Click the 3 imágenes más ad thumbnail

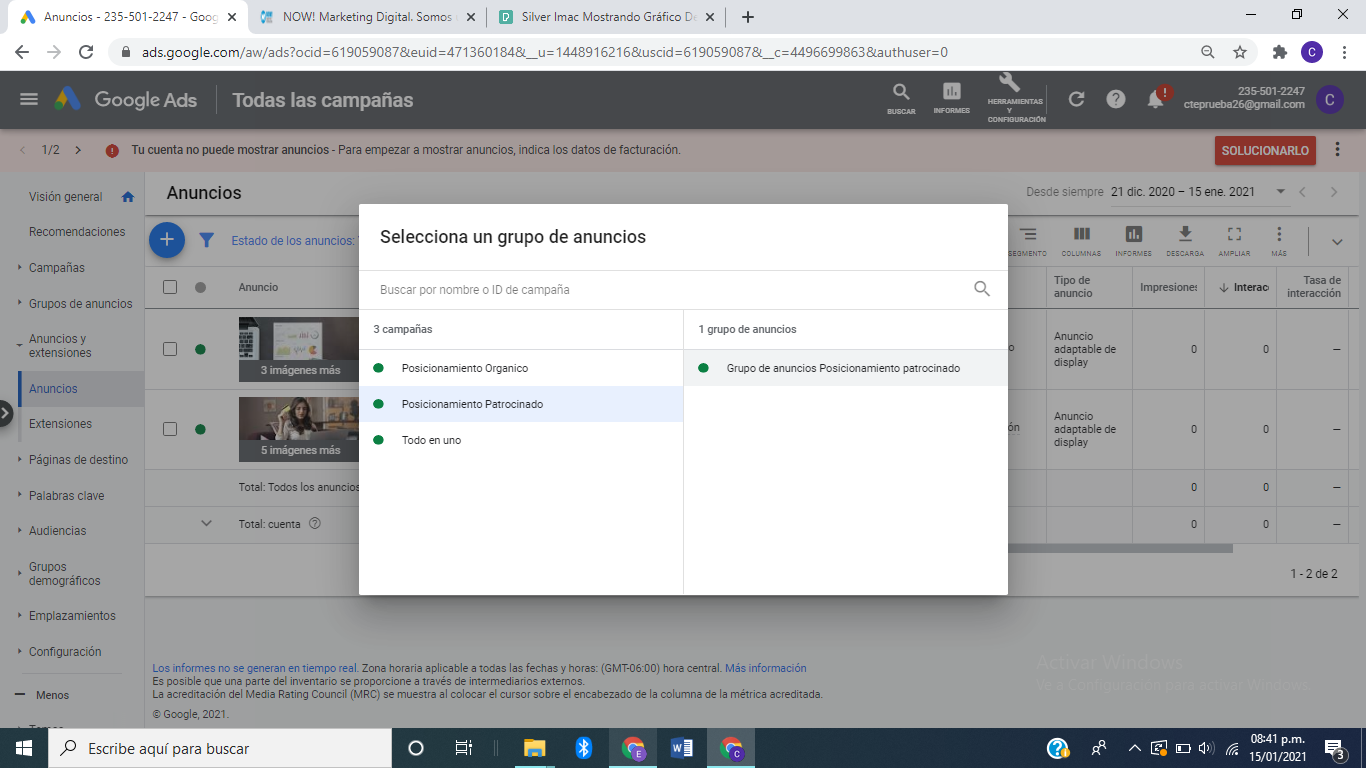click(300, 349)
